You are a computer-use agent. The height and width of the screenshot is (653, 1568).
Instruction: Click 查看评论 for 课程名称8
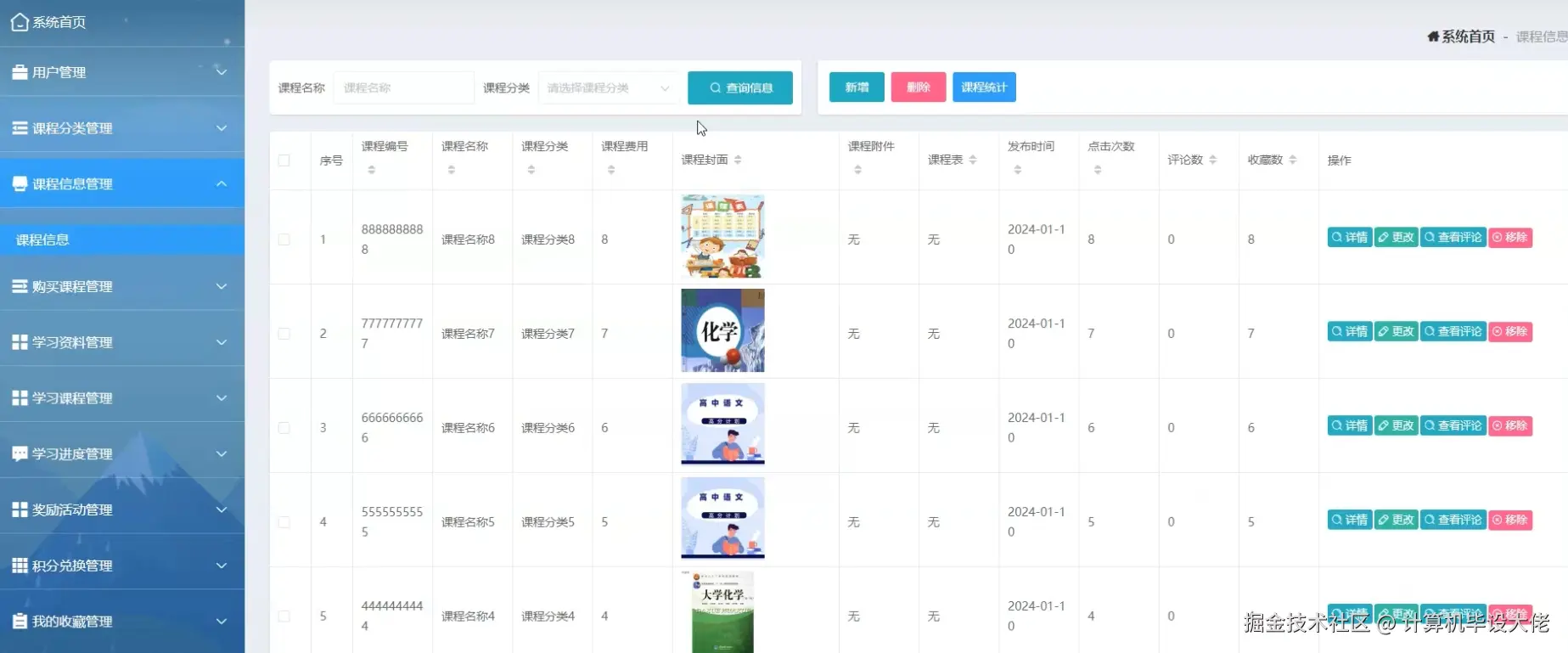1453,238
